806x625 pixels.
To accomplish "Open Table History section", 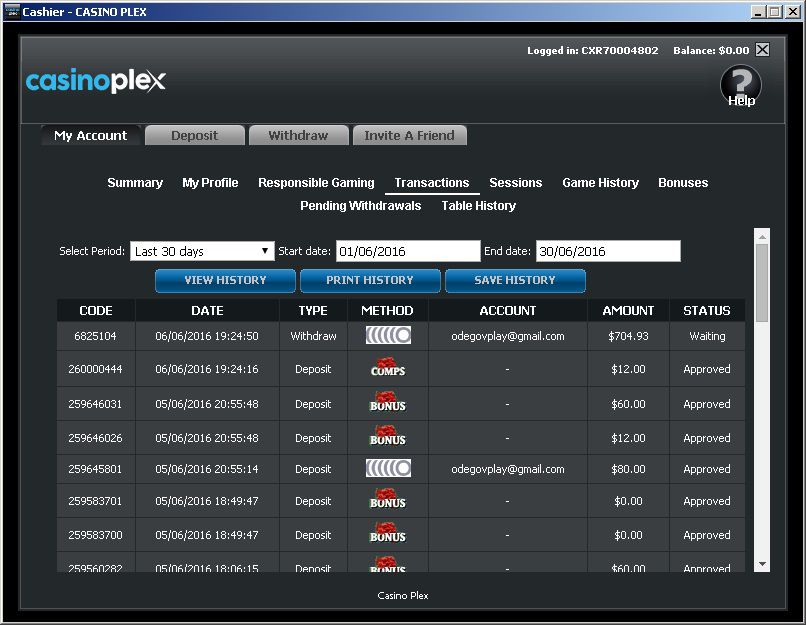I will [x=479, y=206].
